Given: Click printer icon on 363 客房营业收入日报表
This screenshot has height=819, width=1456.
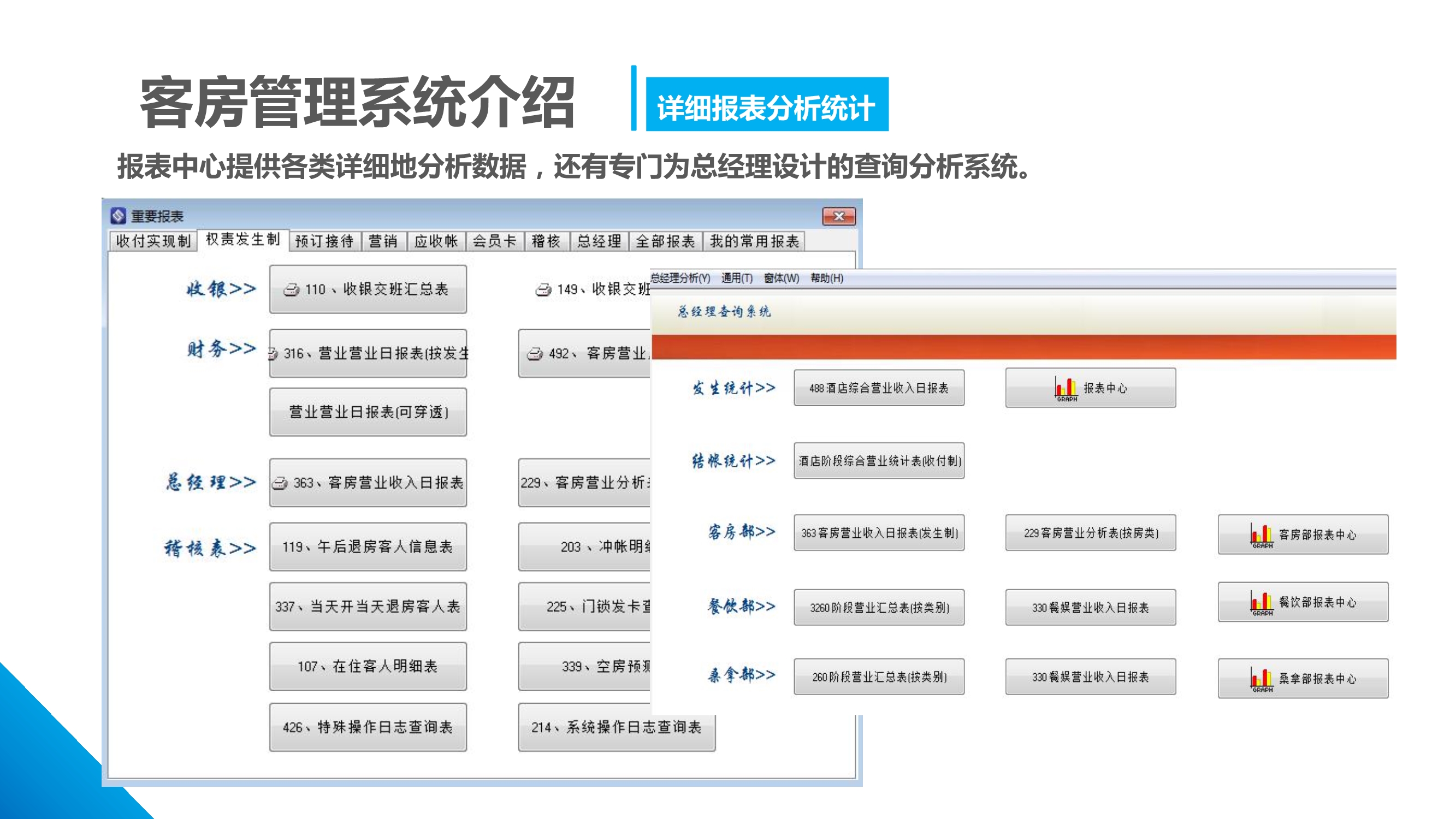Looking at the screenshot, I should 280,483.
